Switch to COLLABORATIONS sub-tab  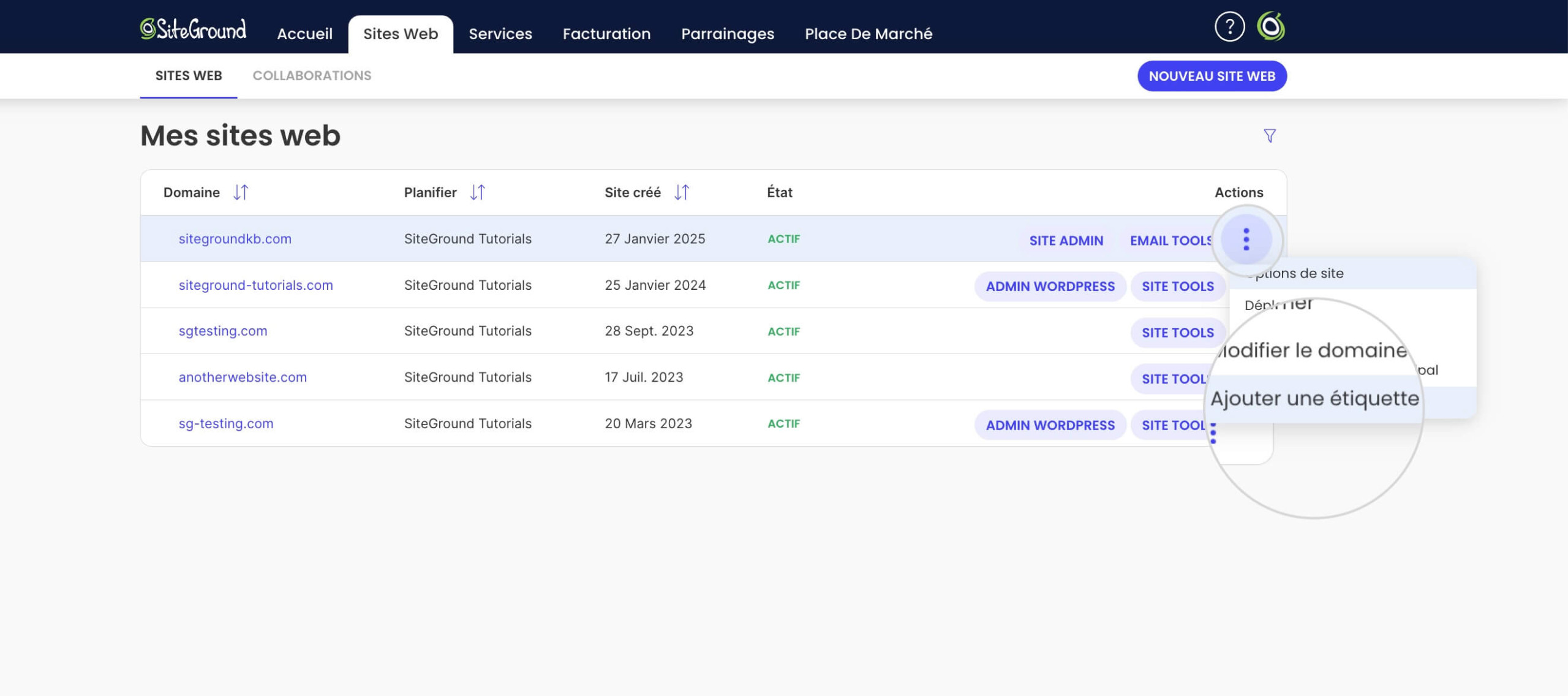[x=312, y=75]
